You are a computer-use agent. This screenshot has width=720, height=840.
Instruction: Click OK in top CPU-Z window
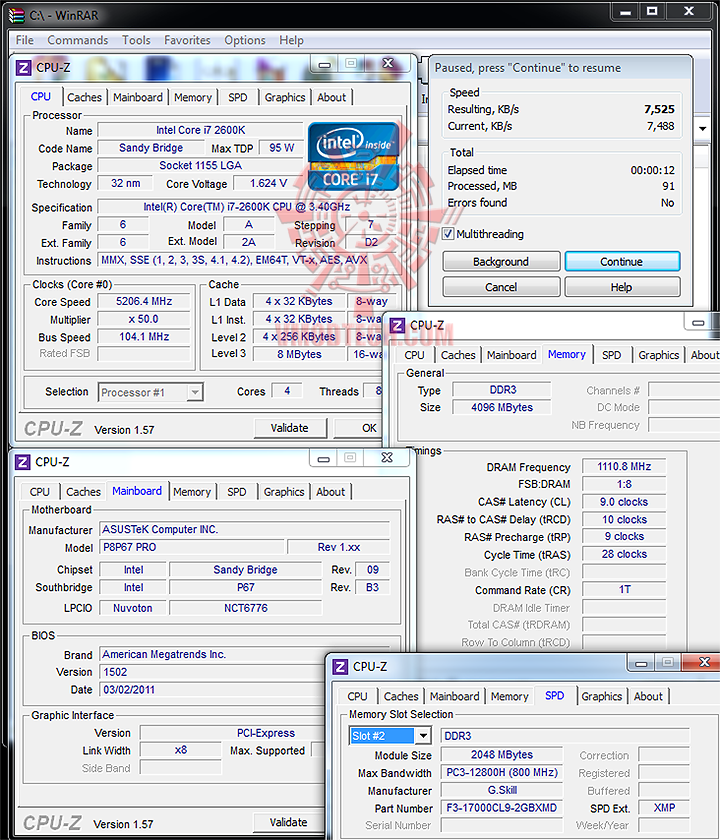(359, 428)
